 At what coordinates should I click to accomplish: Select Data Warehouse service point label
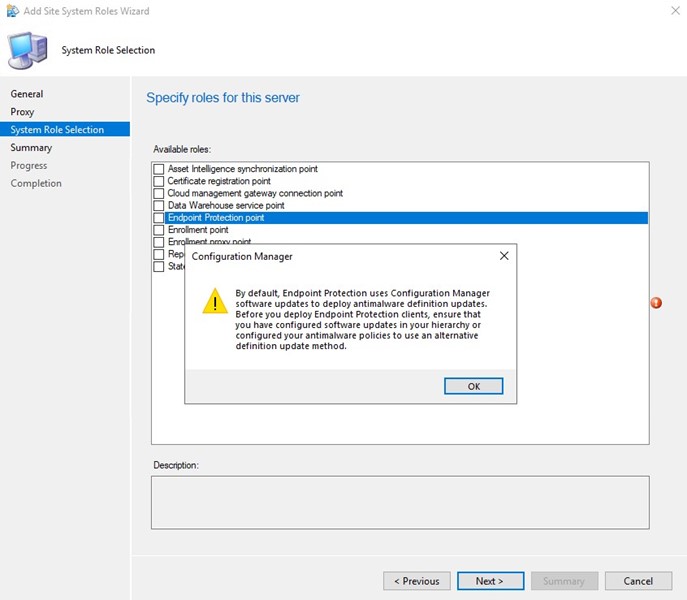point(226,206)
